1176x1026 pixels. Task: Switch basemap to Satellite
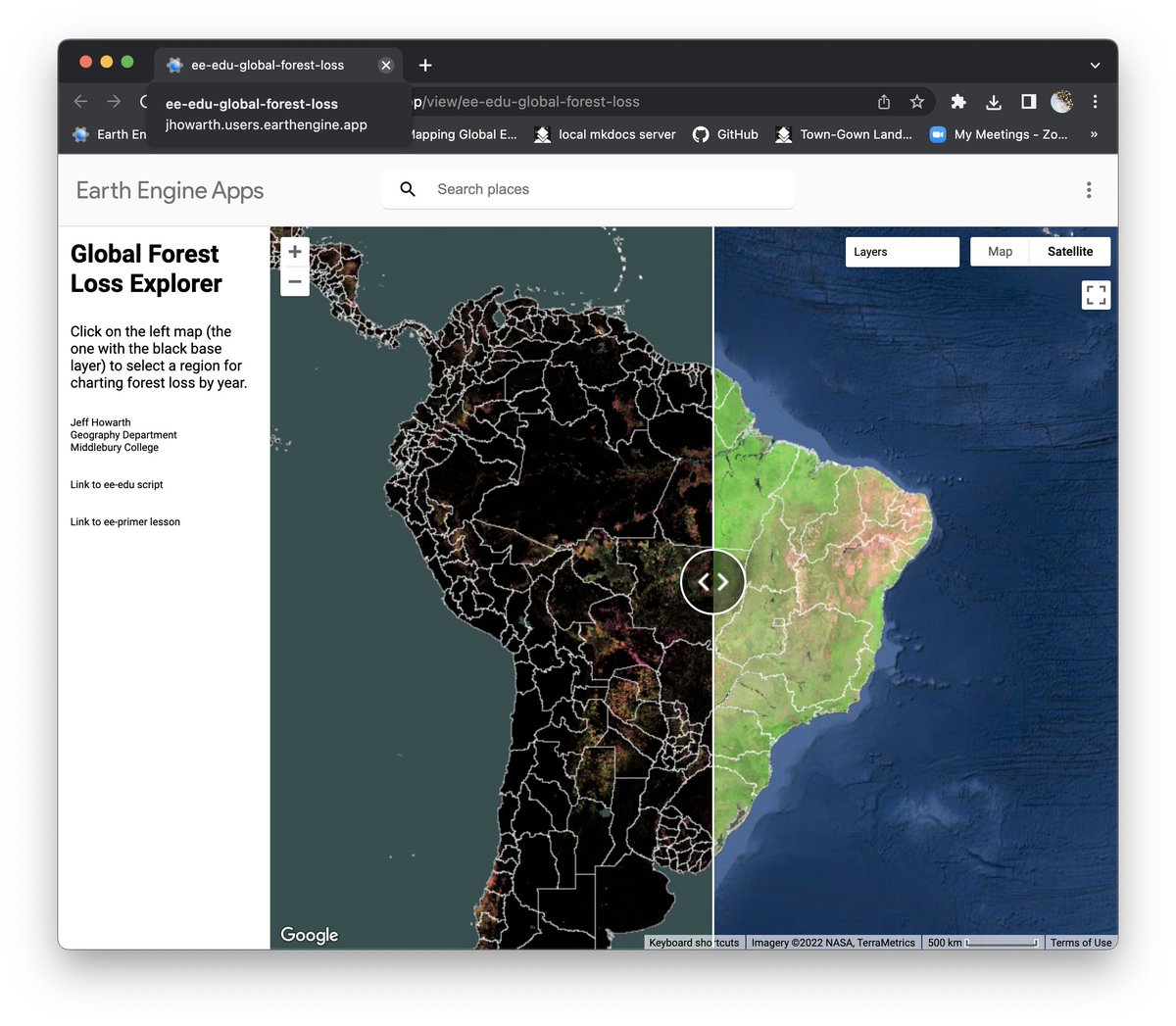pos(1070,252)
